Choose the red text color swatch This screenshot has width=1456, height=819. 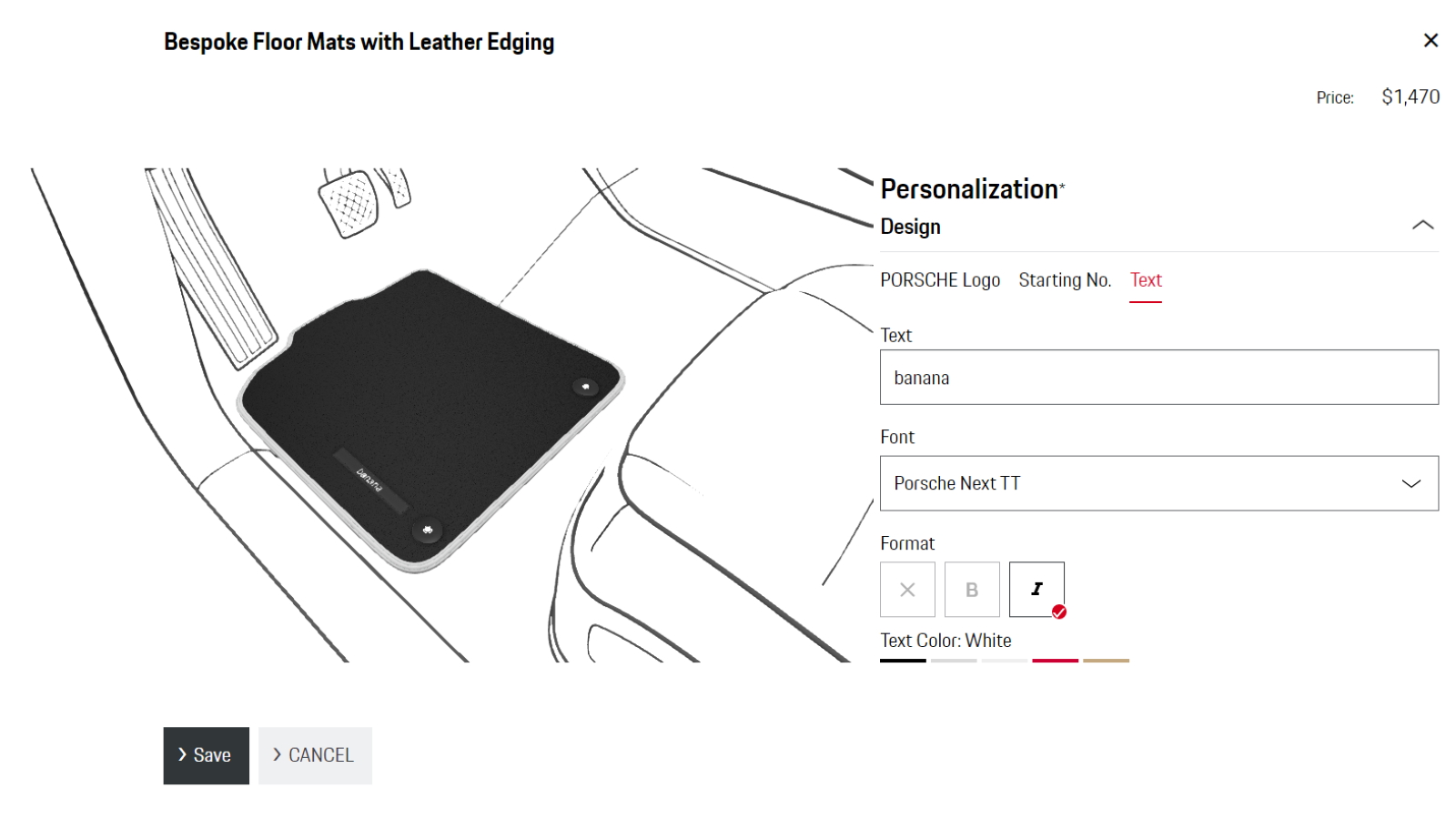1056,661
